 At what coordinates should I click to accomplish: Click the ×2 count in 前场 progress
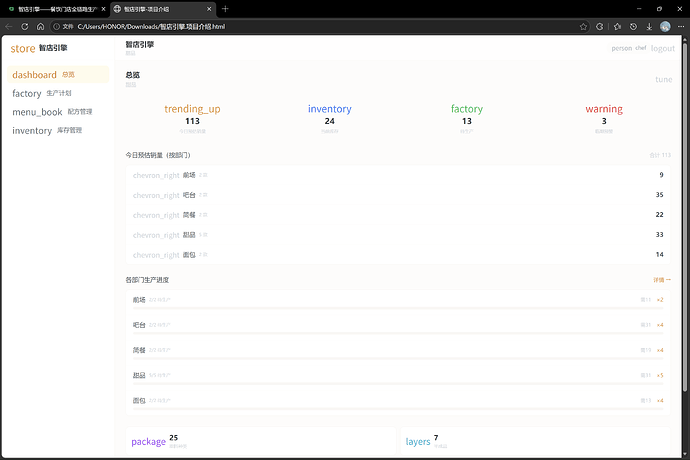tap(660, 300)
